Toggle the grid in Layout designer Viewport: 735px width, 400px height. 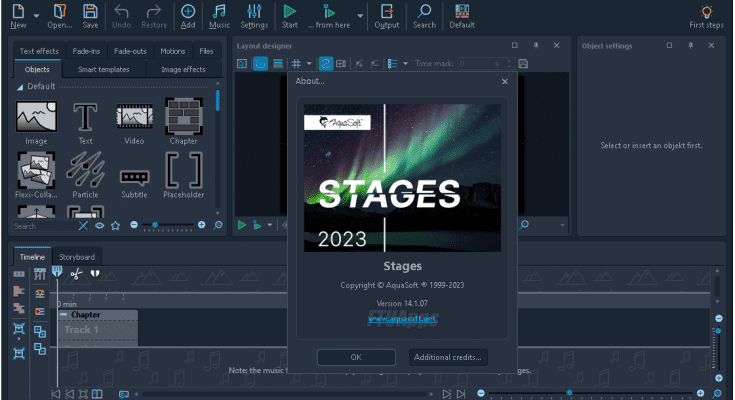pos(296,63)
